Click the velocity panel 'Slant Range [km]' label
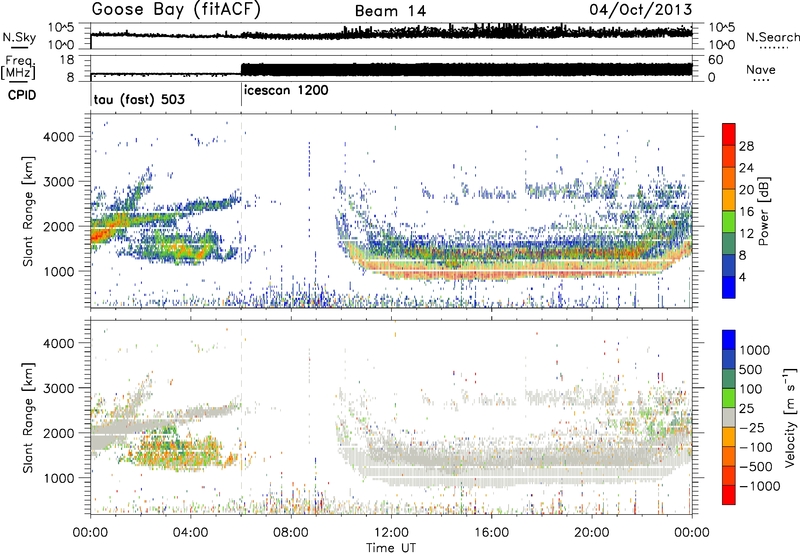The height and width of the screenshot is (554, 800). pos(28,417)
